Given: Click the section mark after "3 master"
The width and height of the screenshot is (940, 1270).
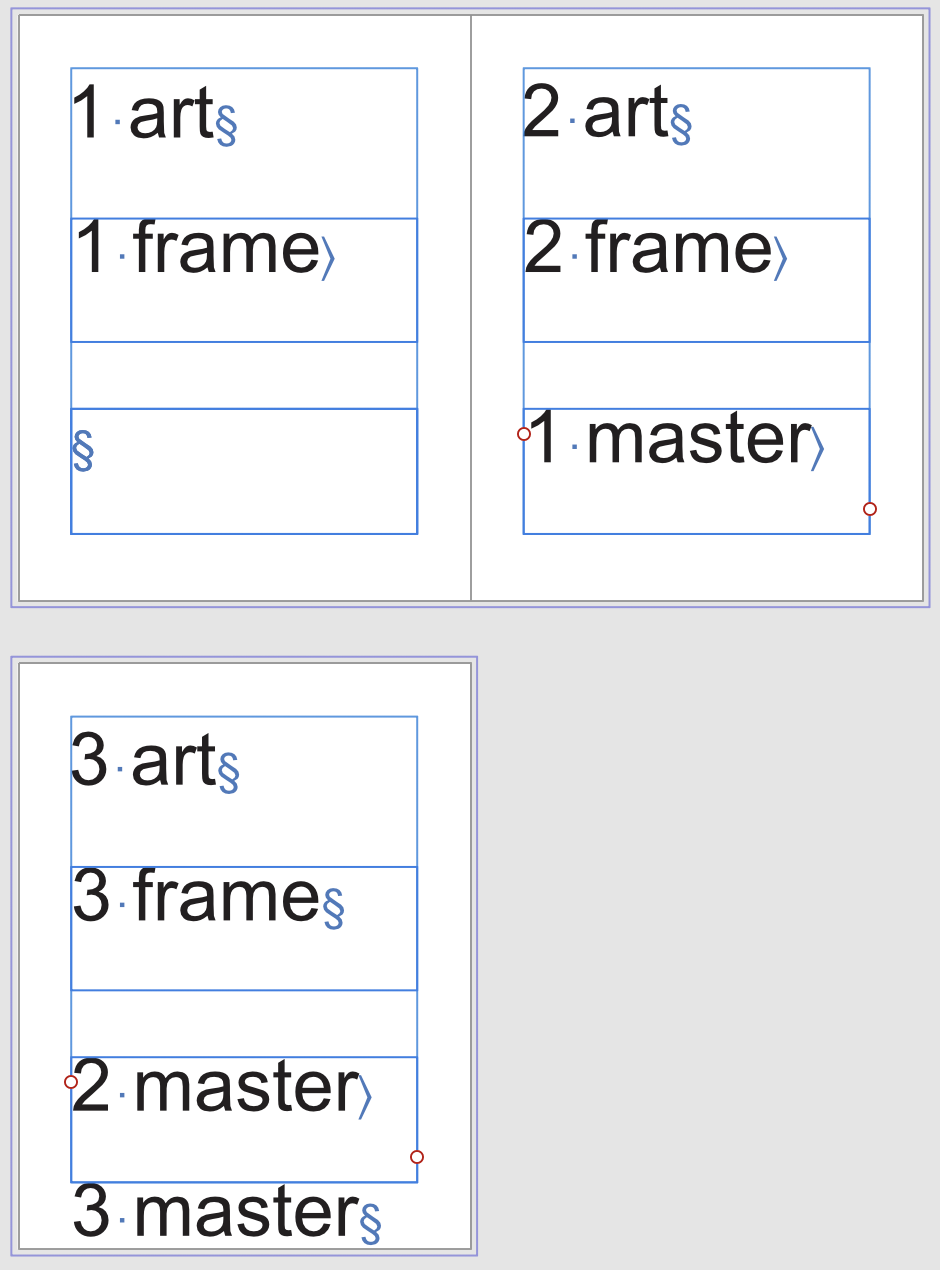Looking at the screenshot, I should [370, 1222].
